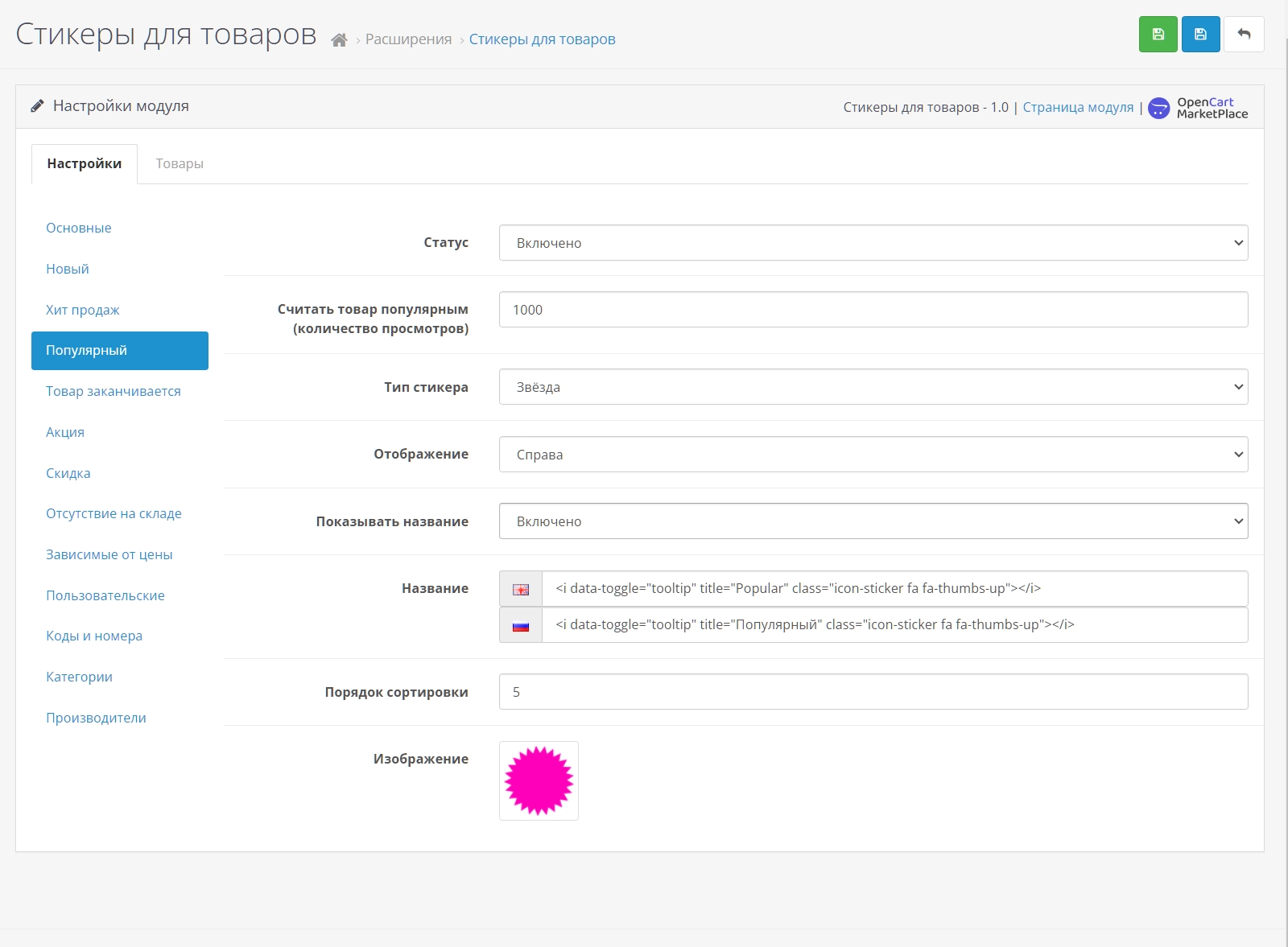Image resolution: width=1288 pixels, height=947 pixels.
Task: Click the pink star sticker image thumbnail
Action: point(539,781)
